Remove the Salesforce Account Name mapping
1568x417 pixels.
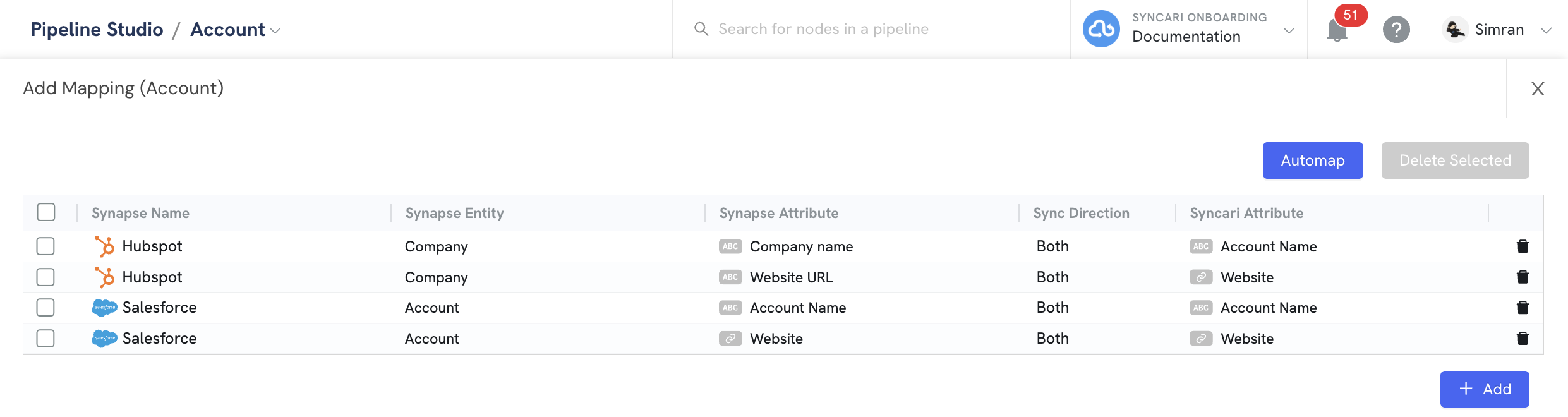pos(1523,308)
